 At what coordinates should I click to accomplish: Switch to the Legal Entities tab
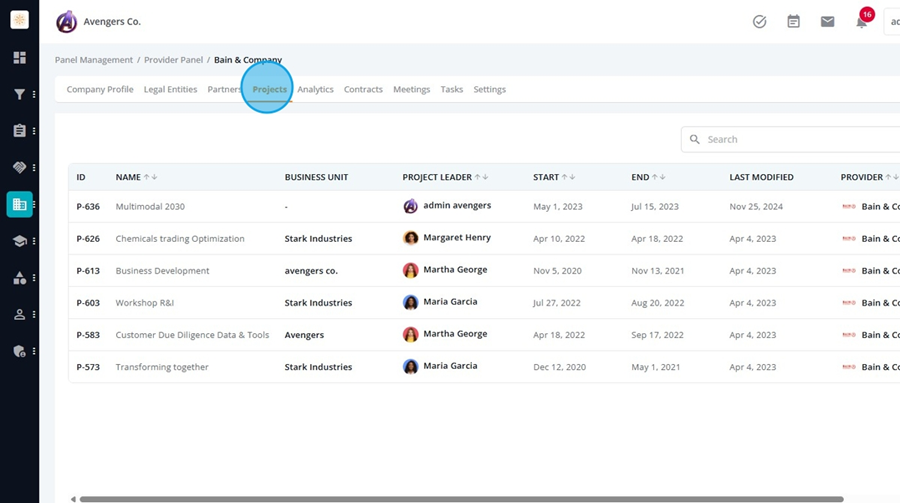[170, 89]
